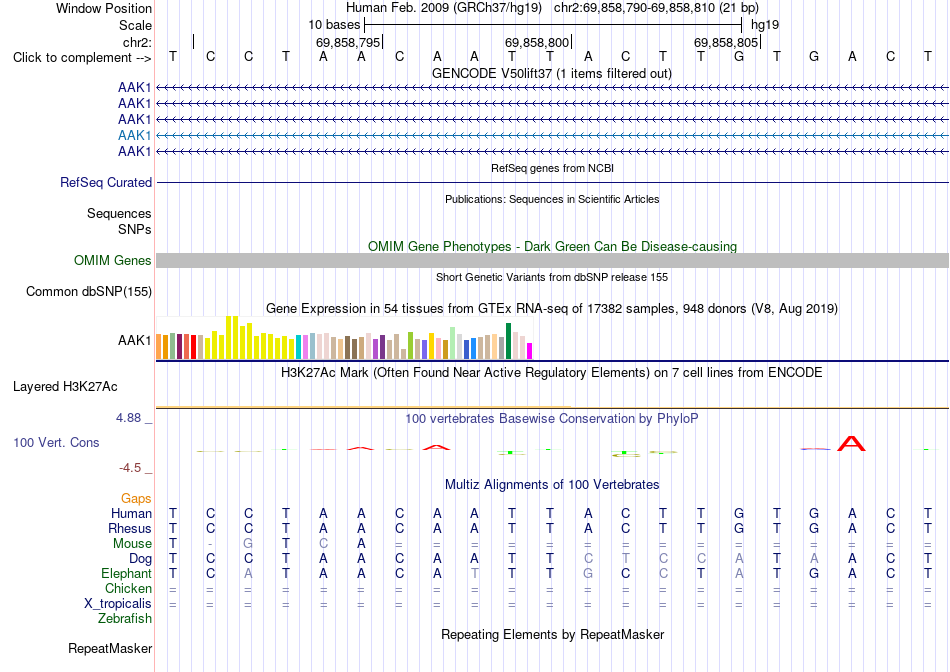The image size is (950, 672).
Task: Select the Chicken alignment row label
Action: click(x=128, y=588)
